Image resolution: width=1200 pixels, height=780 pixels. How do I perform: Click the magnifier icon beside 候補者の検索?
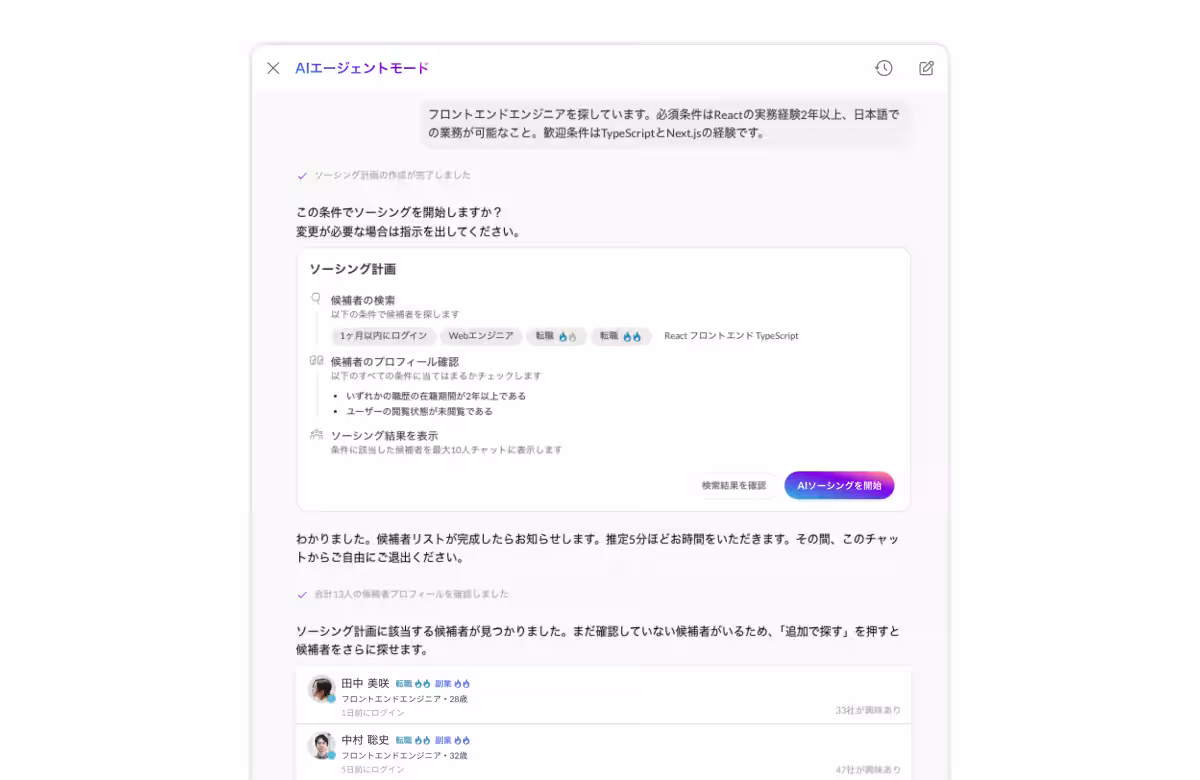(x=316, y=297)
